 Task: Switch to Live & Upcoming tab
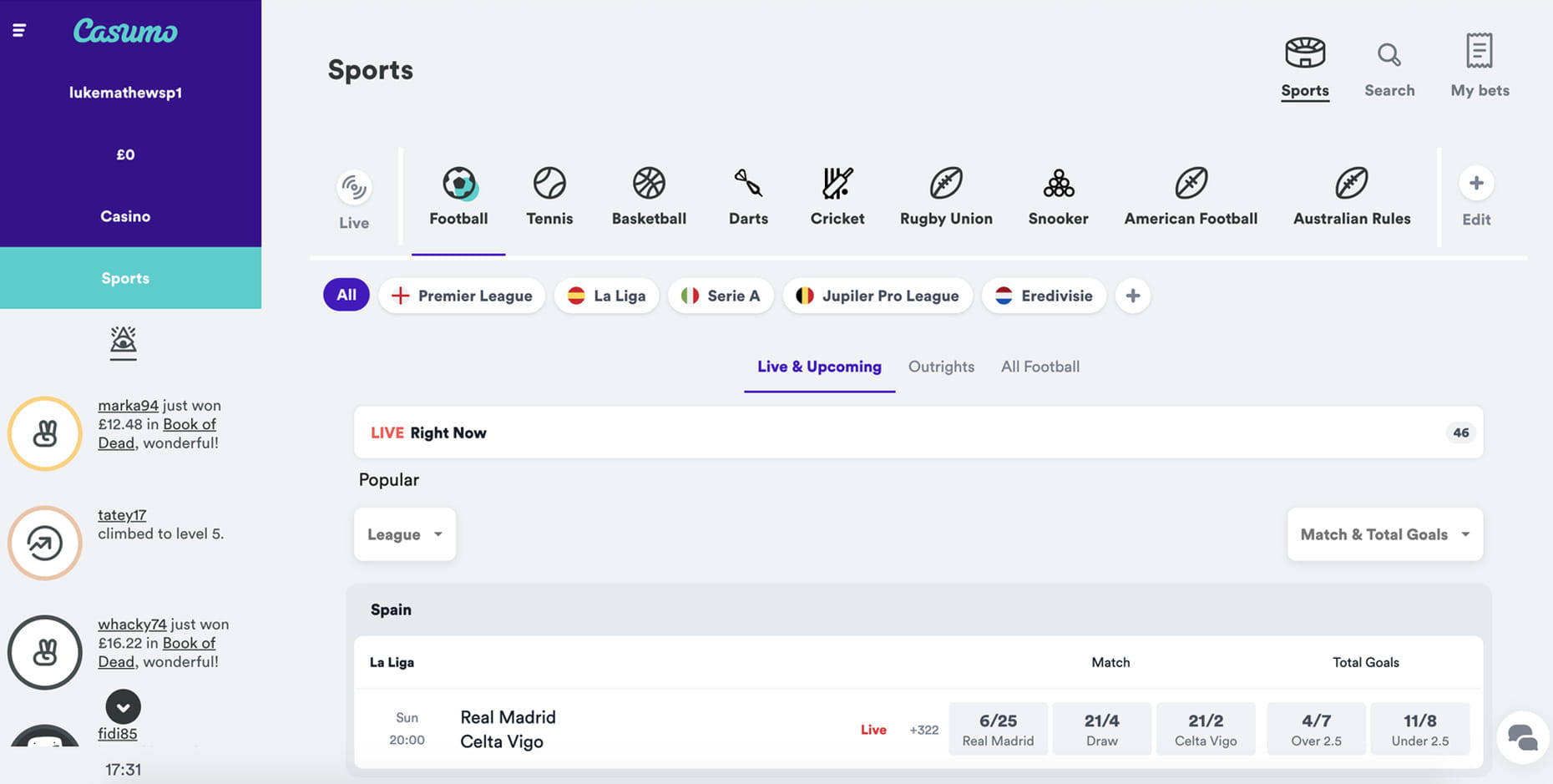pyautogui.click(x=819, y=367)
